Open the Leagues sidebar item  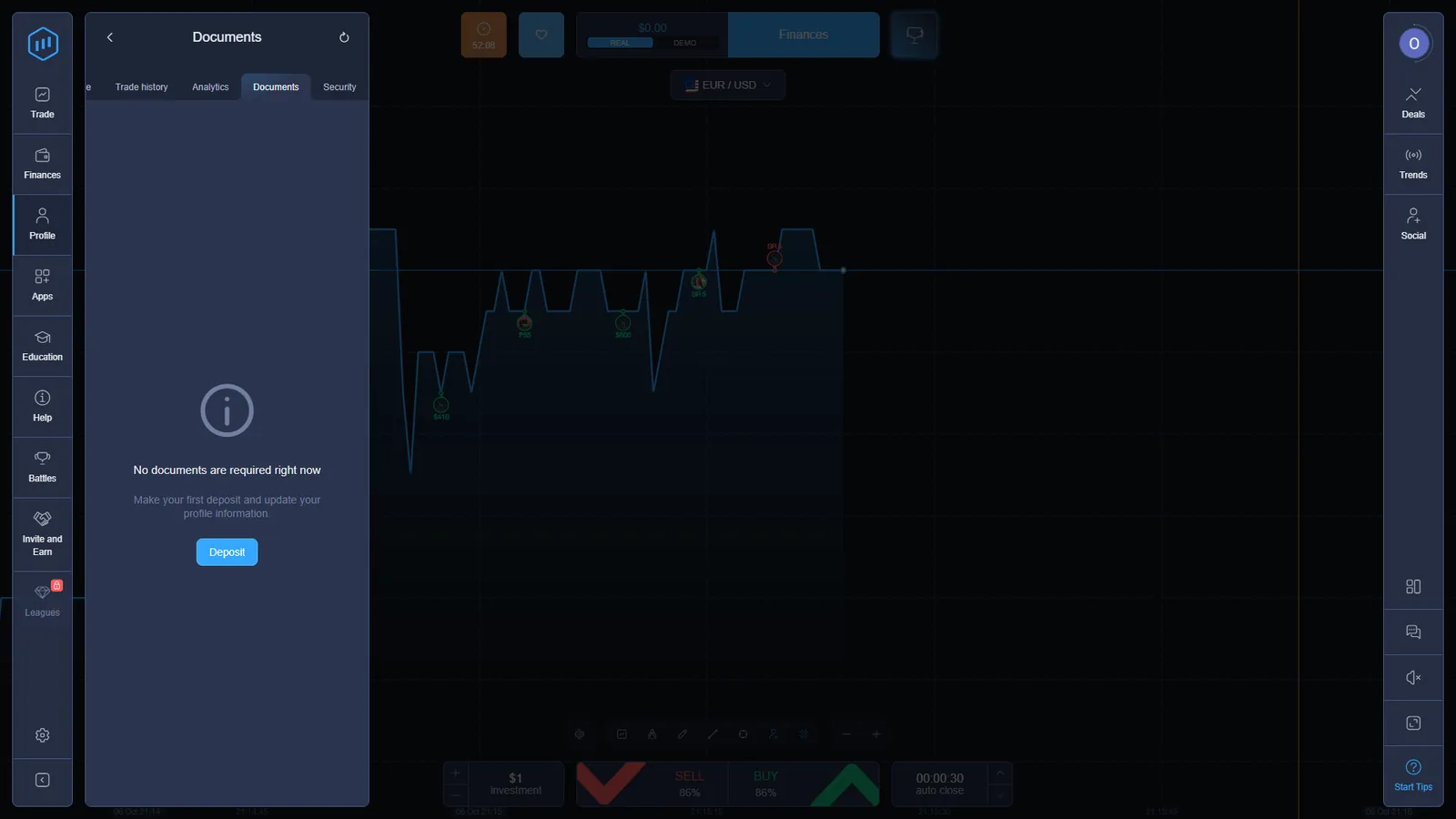pyautogui.click(x=42, y=601)
